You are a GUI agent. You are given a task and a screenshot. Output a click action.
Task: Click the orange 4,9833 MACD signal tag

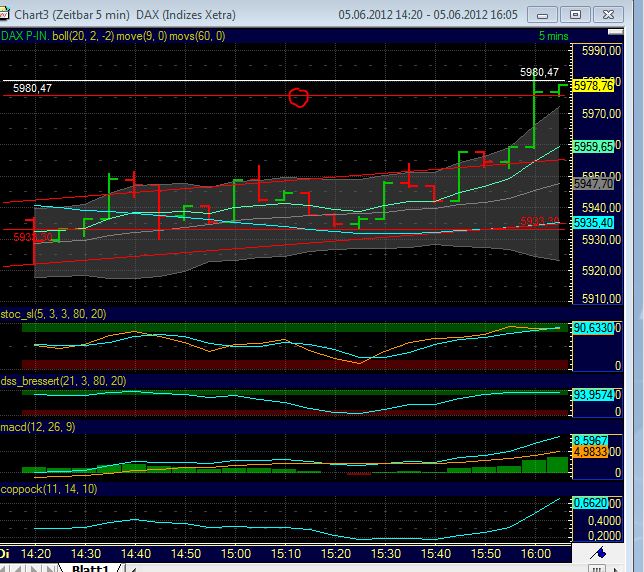coord(590,452)
